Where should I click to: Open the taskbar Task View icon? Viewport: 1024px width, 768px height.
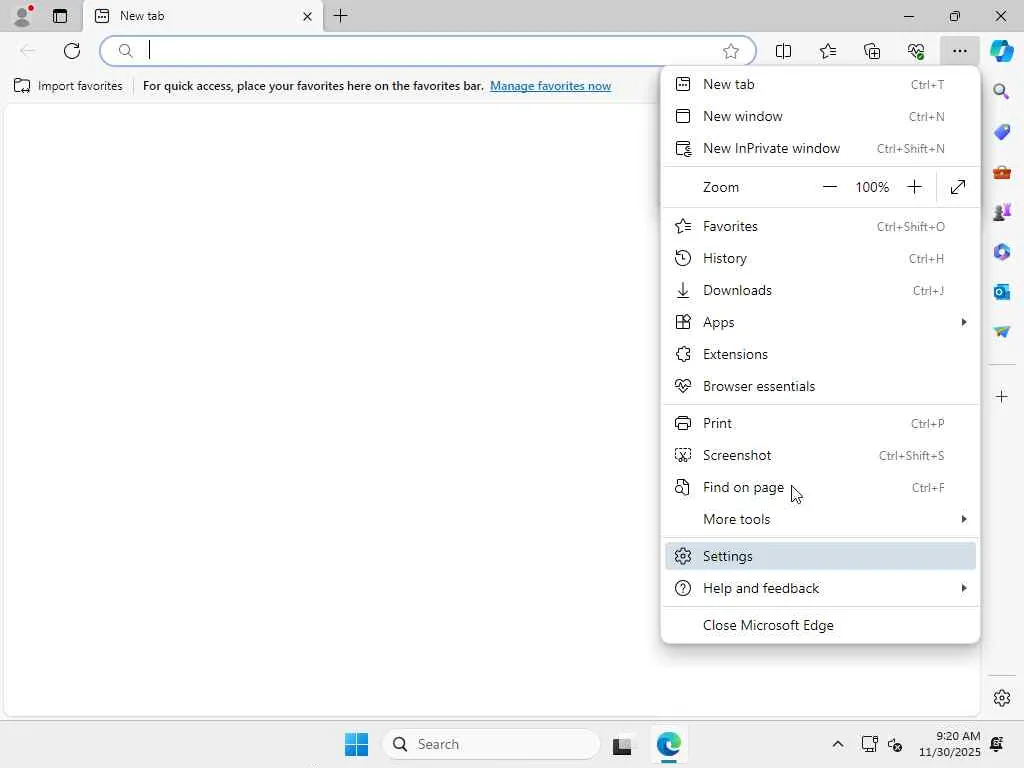[622, 744]
